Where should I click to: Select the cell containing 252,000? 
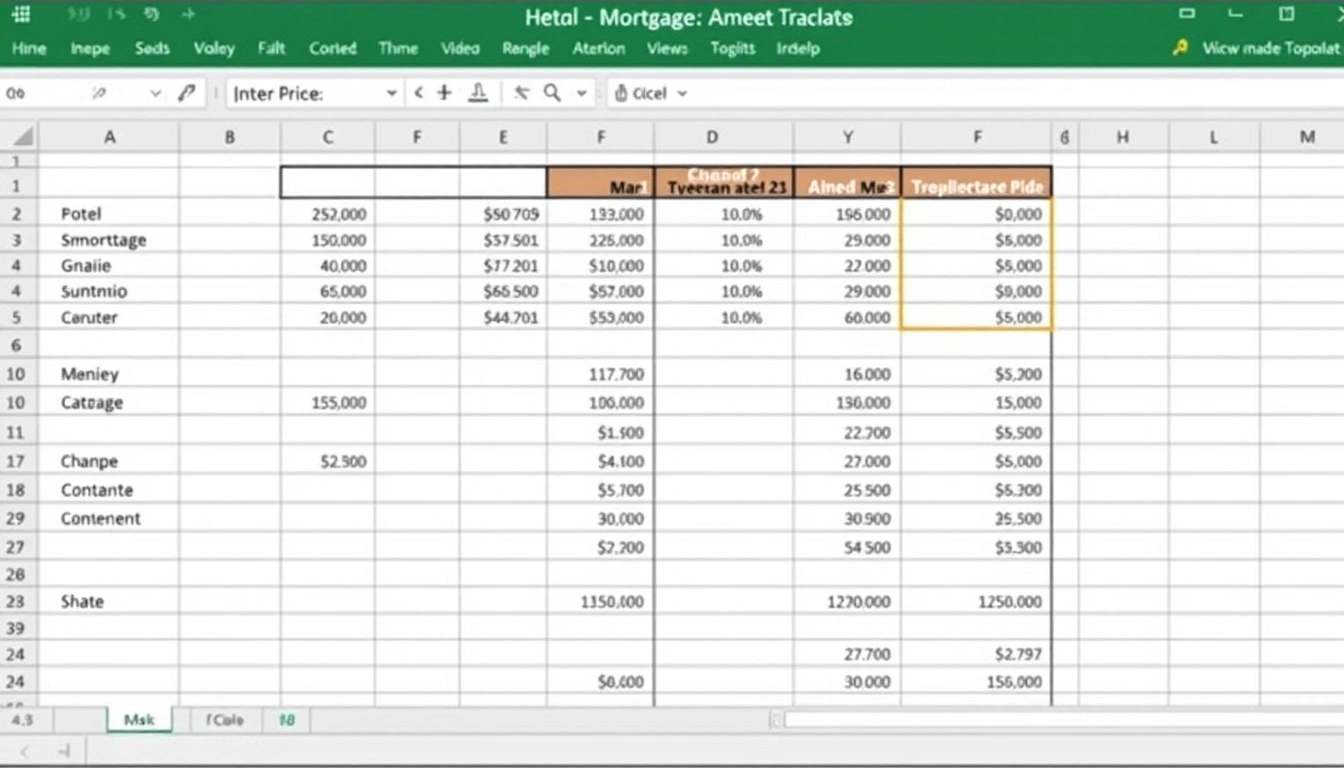point(328,214)
